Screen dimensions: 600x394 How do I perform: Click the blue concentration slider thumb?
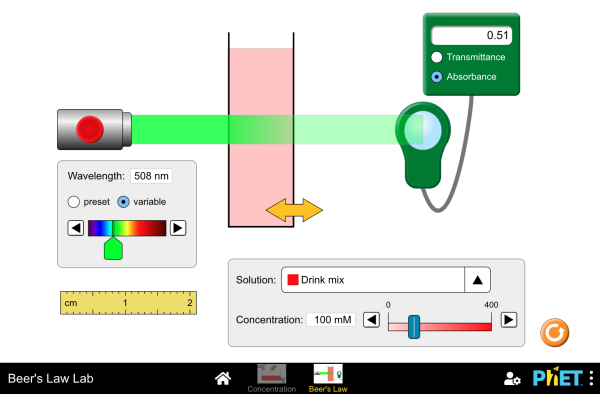coord(414,327)
